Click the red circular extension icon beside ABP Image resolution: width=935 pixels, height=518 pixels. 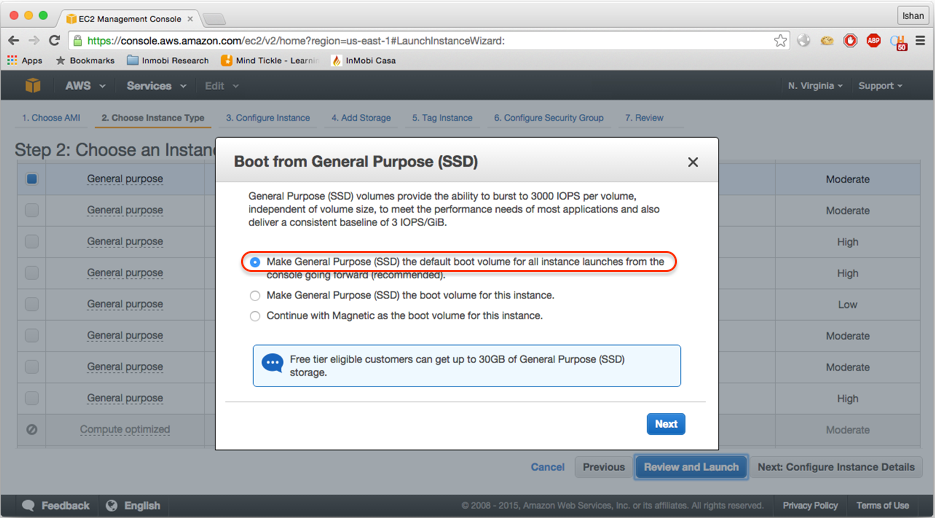[850, 41]
